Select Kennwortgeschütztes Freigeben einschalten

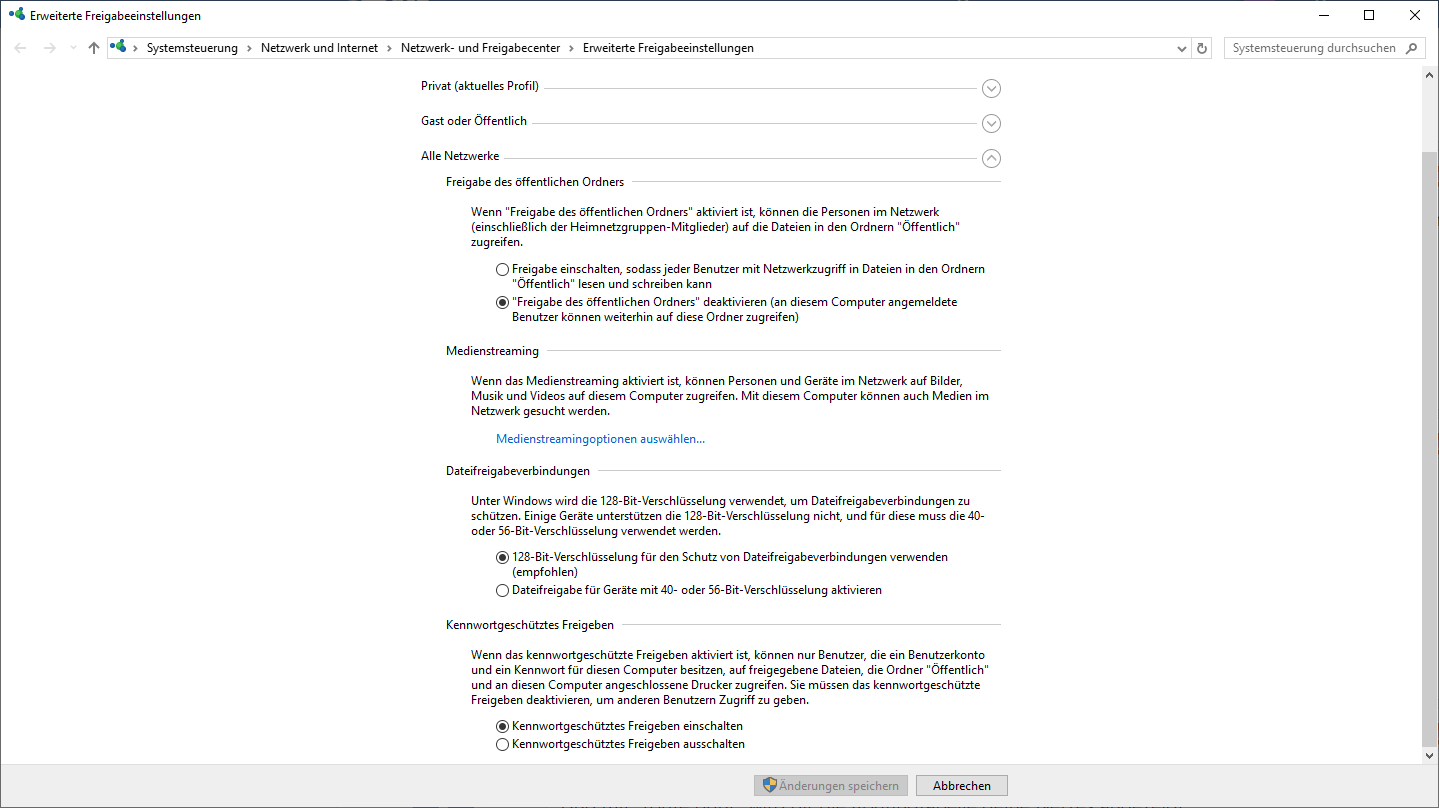(x=502, y=727)
